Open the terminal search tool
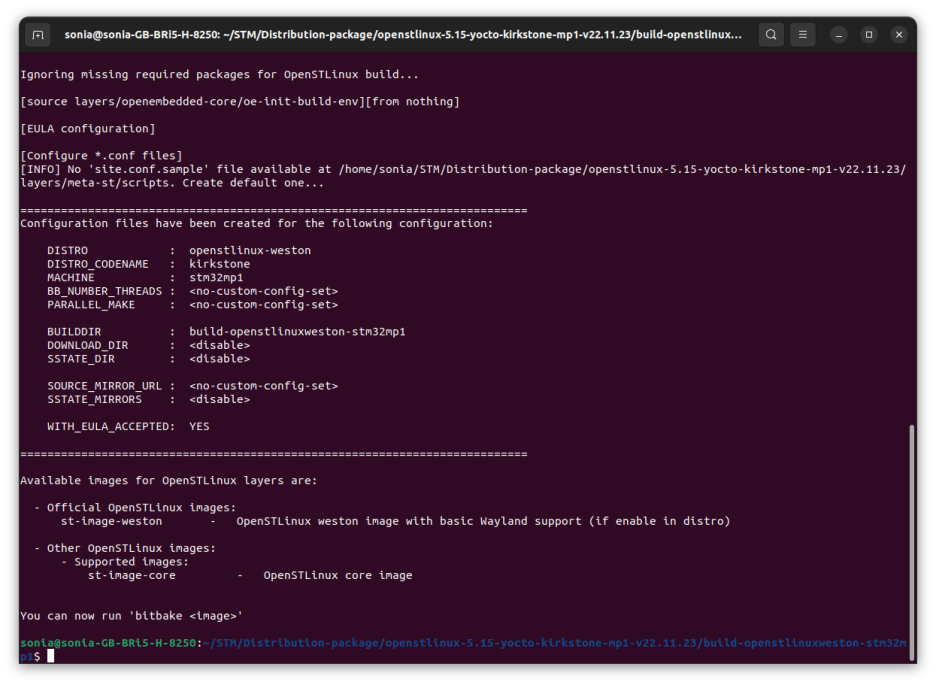The height and width of the screenshot is (685, 936). (x=771, y=35)
